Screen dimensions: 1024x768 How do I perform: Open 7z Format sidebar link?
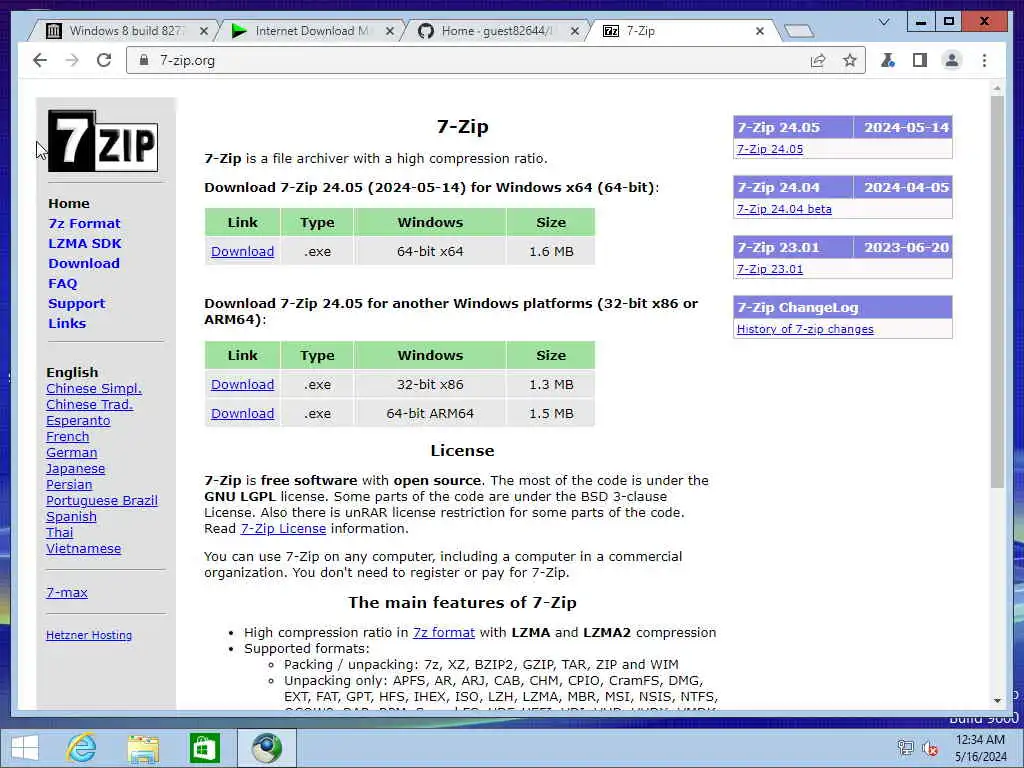(x=84, y=223)
